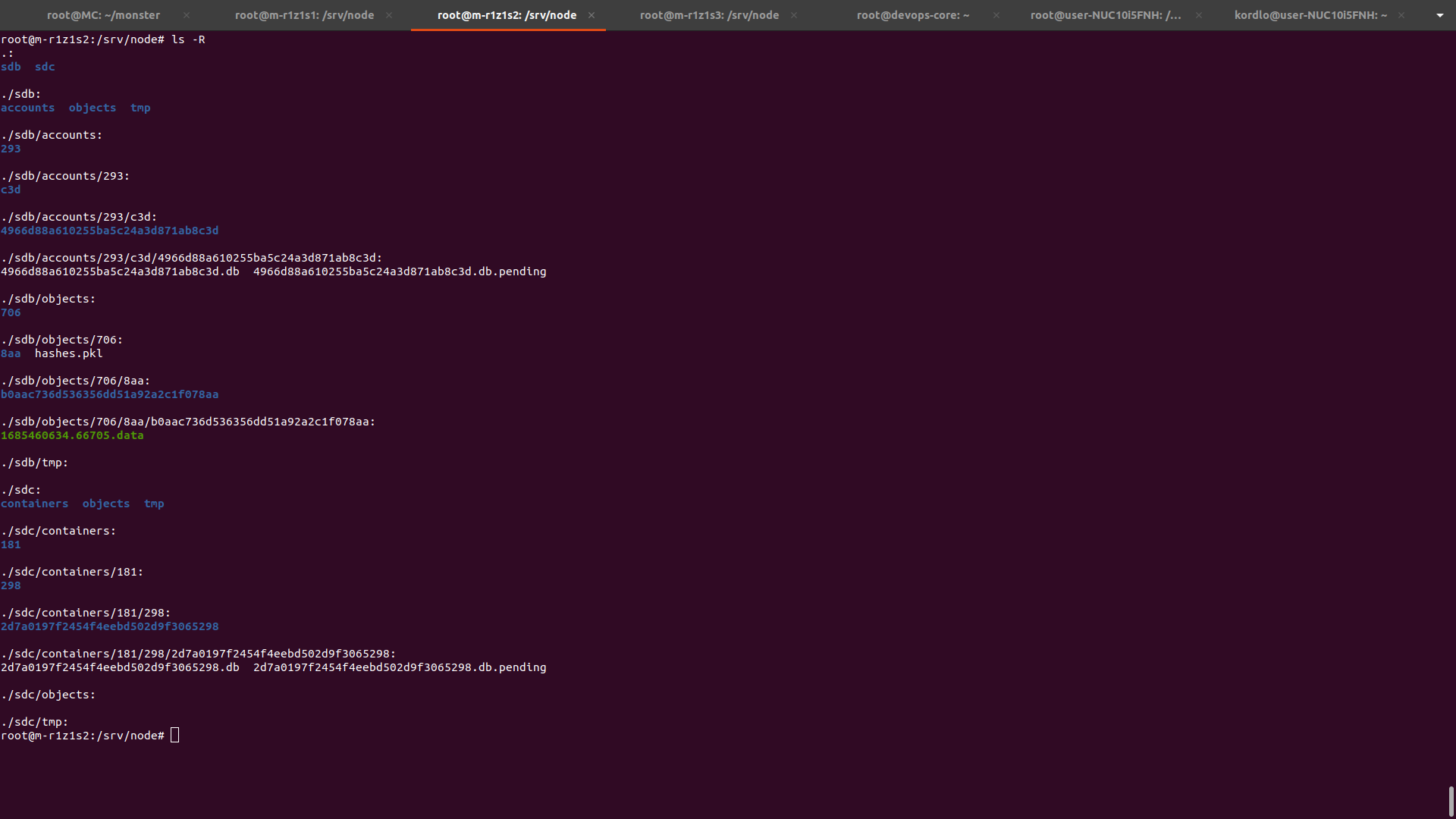Click the terminal prompt cursor
The image size is (1456, 819).
pyautogui.click(x=174, y=736)
